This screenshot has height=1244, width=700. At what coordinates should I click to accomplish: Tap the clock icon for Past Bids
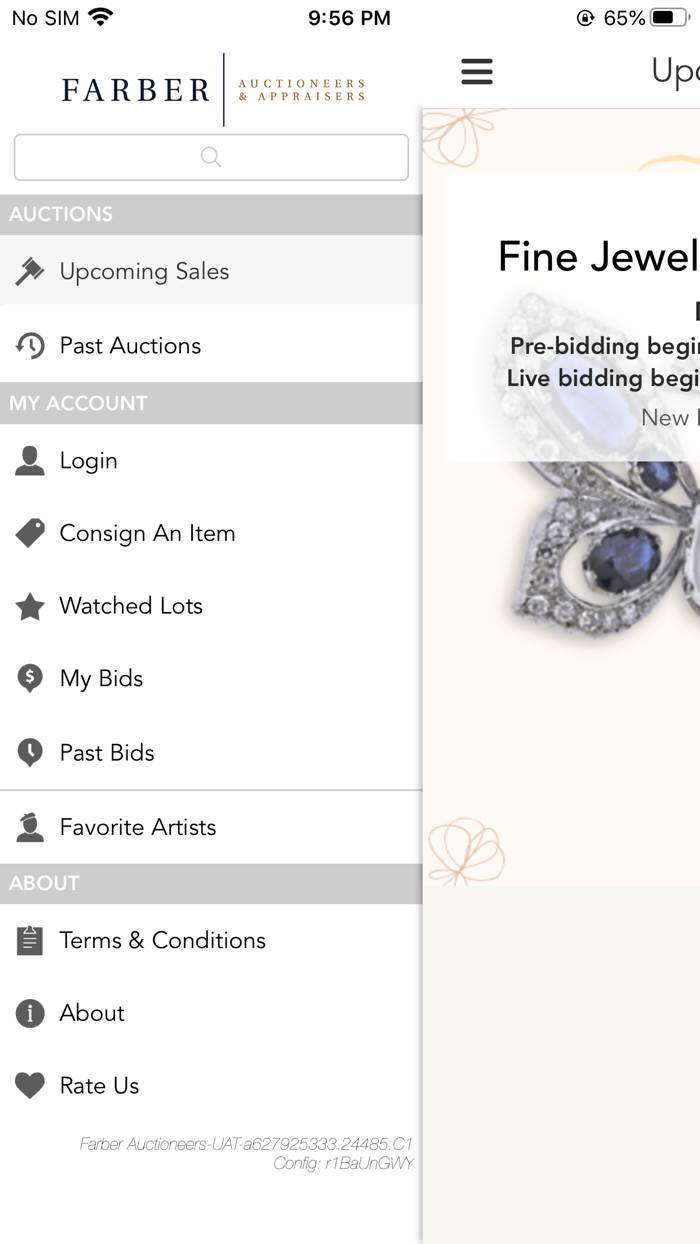29,752
